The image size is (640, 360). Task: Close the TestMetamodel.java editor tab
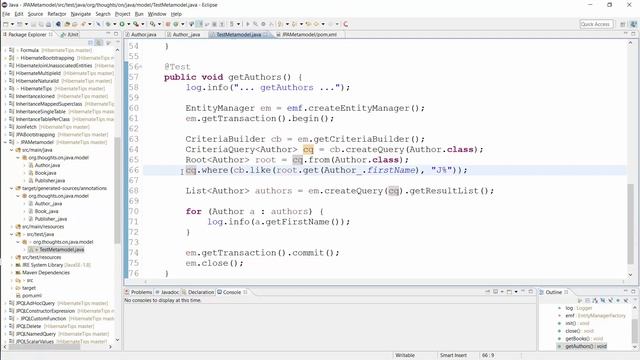tap(266, 35)
